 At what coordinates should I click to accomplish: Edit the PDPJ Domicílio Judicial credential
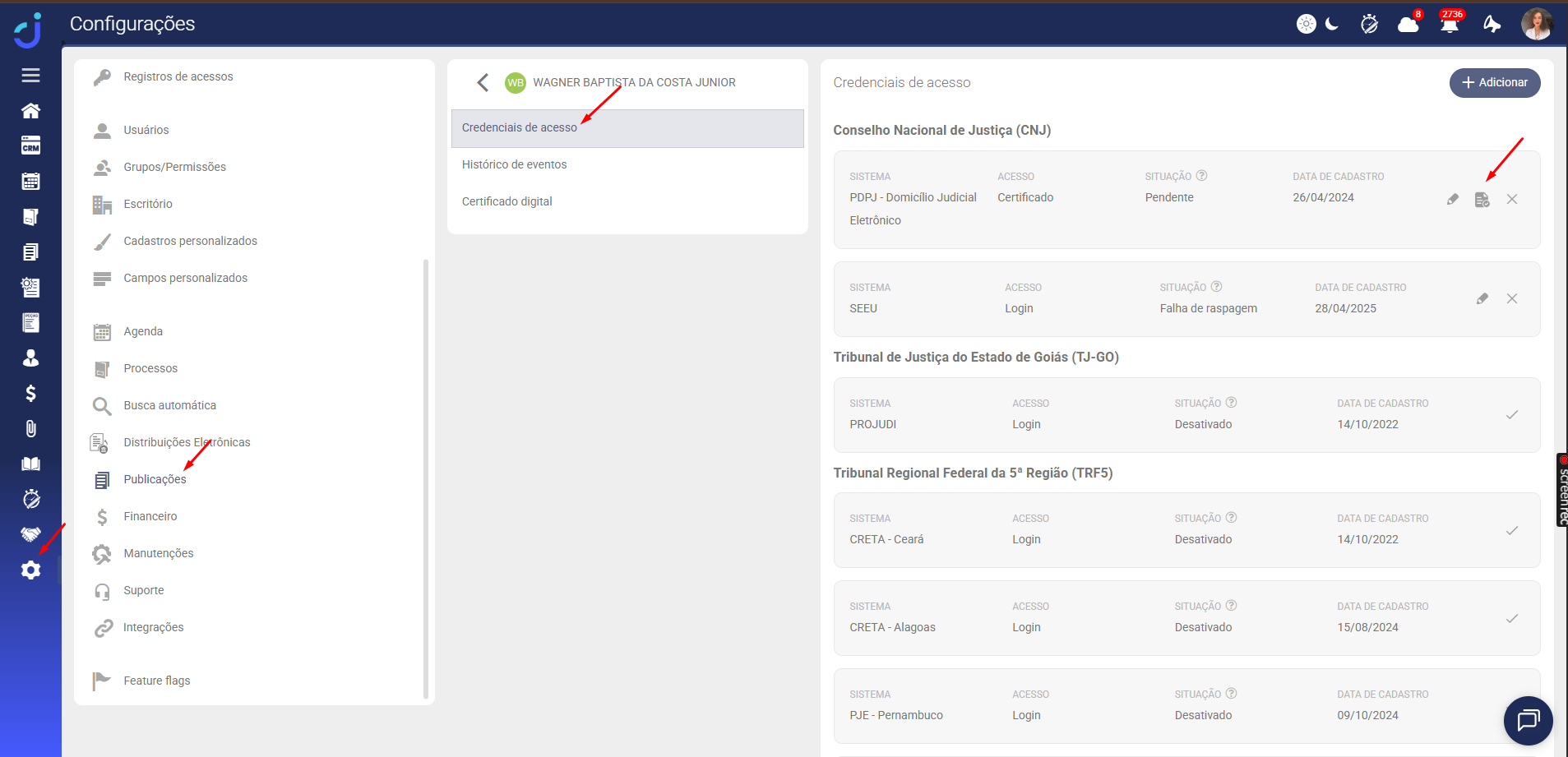1453,200
